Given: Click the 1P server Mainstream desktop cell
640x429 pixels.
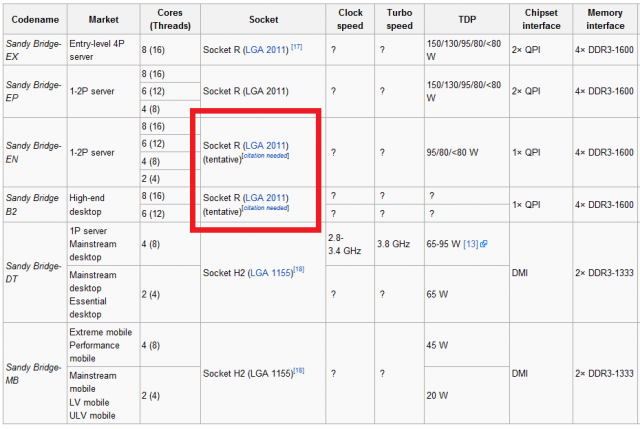Looking at the screenshot, I should click(104, 244).
